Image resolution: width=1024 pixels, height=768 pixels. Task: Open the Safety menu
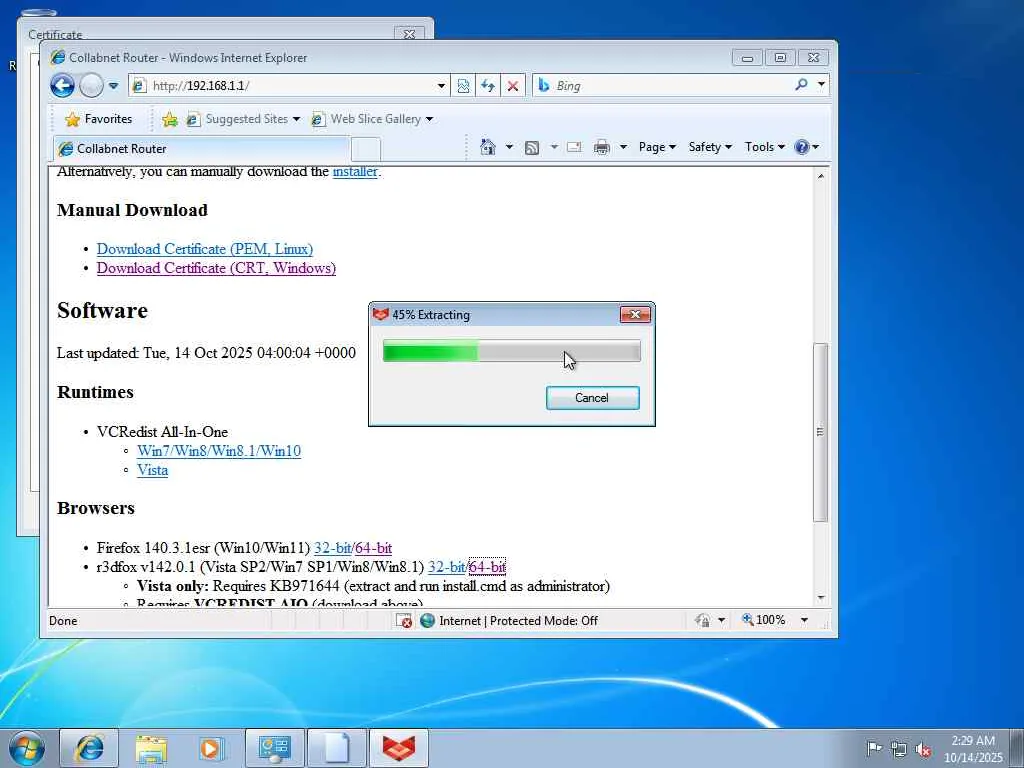[710, 147]
